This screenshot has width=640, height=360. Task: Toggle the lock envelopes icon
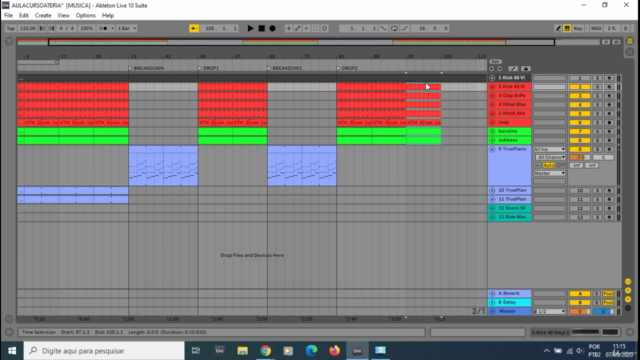pyautogui.click(x=526, y=69)
